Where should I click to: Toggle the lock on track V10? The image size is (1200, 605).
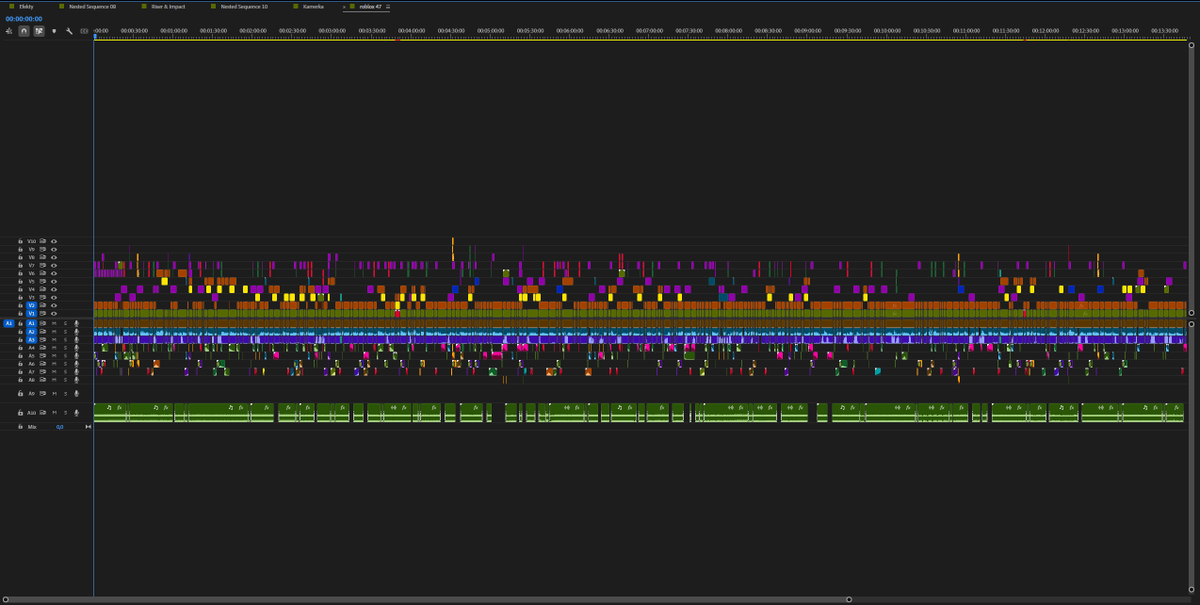click(x=20, y=241)
